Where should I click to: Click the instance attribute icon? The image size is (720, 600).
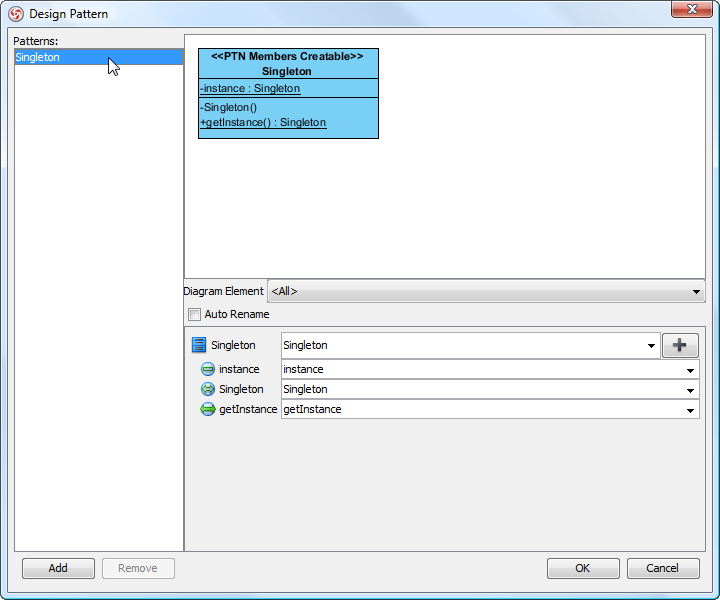coord(208,369)
